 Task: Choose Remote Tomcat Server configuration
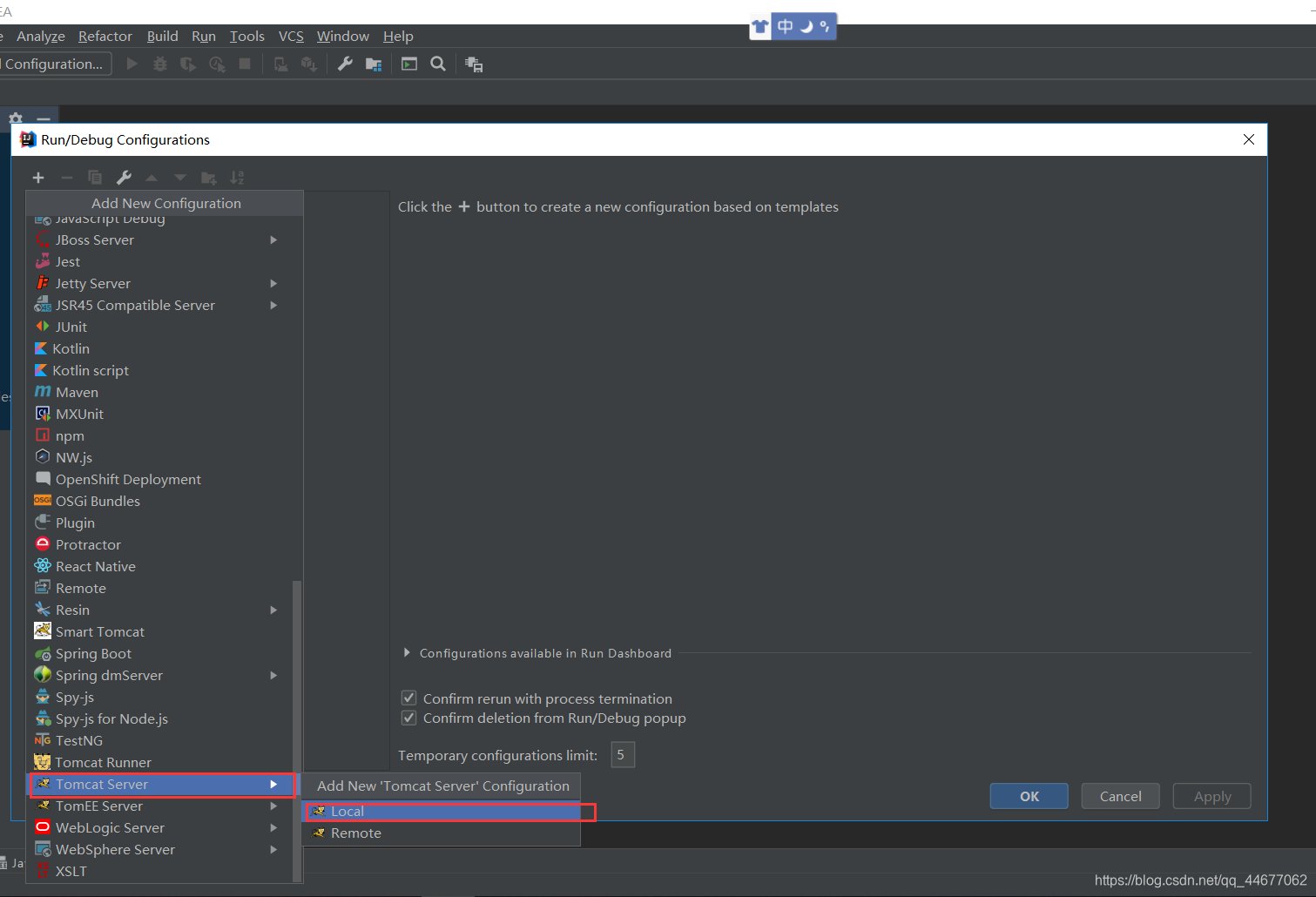(441, 833)
